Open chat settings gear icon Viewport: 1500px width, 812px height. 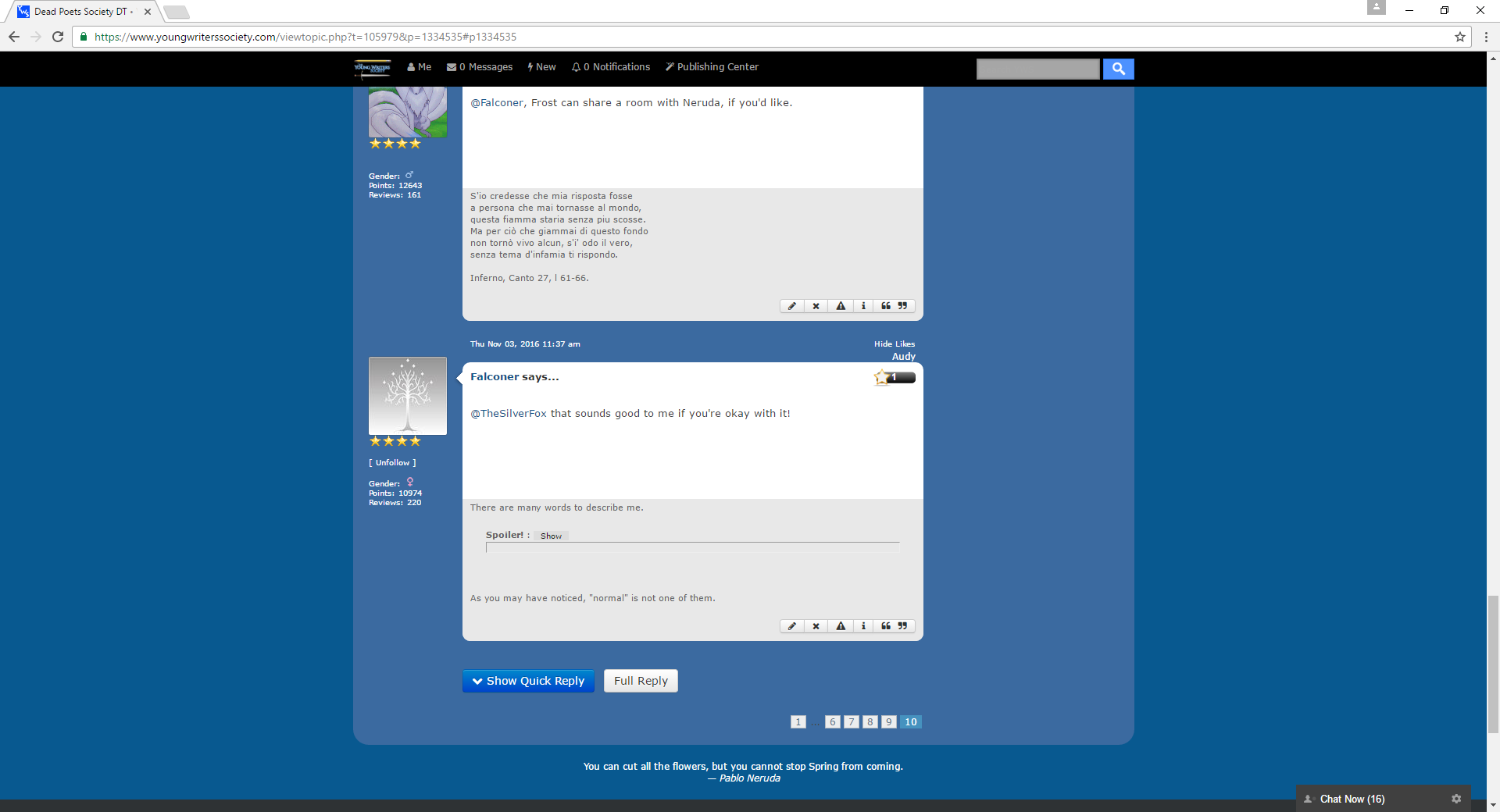tap(1456, 799)
